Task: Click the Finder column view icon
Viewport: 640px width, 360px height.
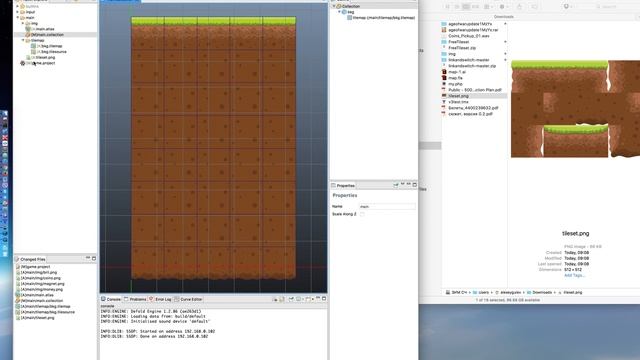Action: pyautogui.click(x=467, y=7)
